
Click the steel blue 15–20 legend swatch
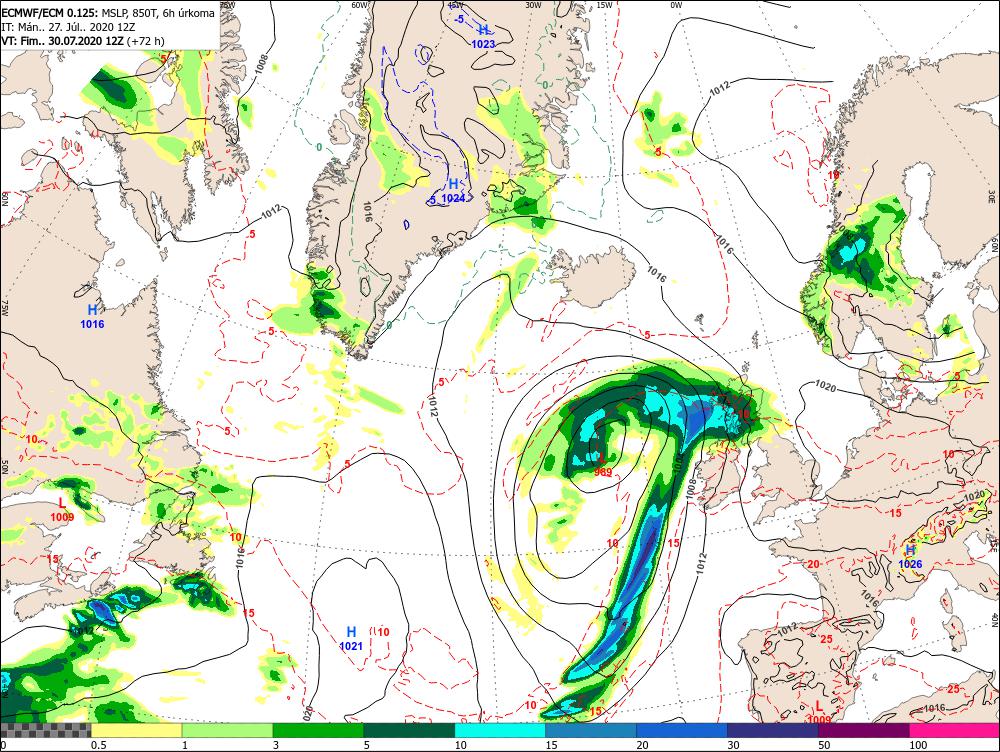[591, 730]
